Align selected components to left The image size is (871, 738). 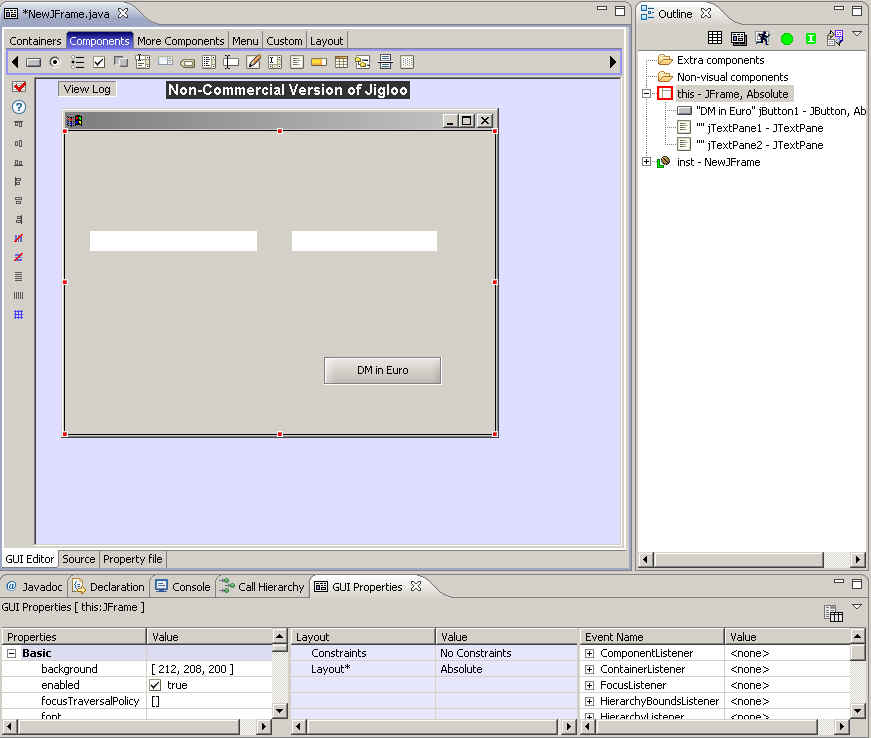(x=18, y=181)
